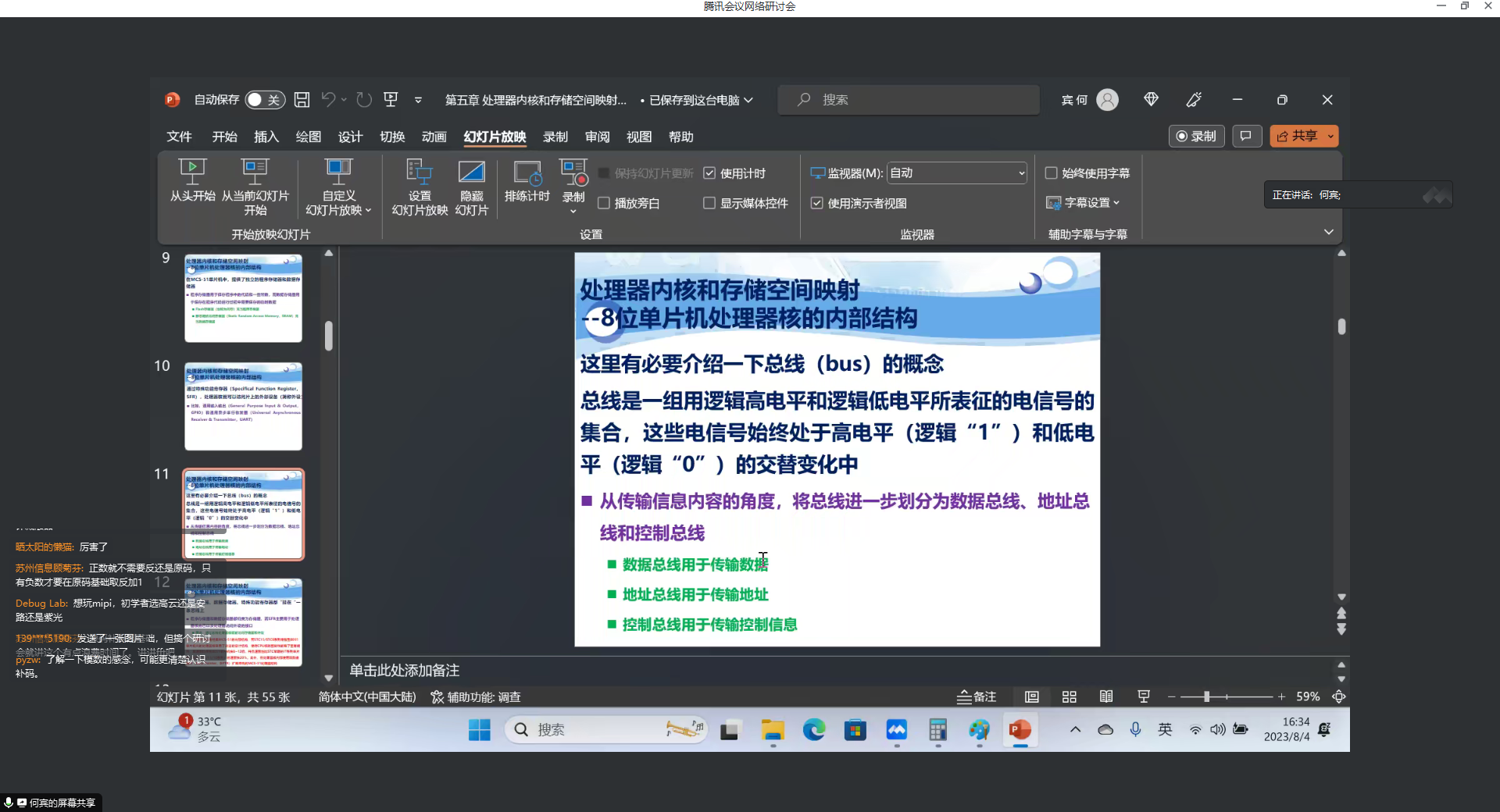This screenshot has height=812, width=1500.
Task: Click the Redo icon
Action: (364, 100)
